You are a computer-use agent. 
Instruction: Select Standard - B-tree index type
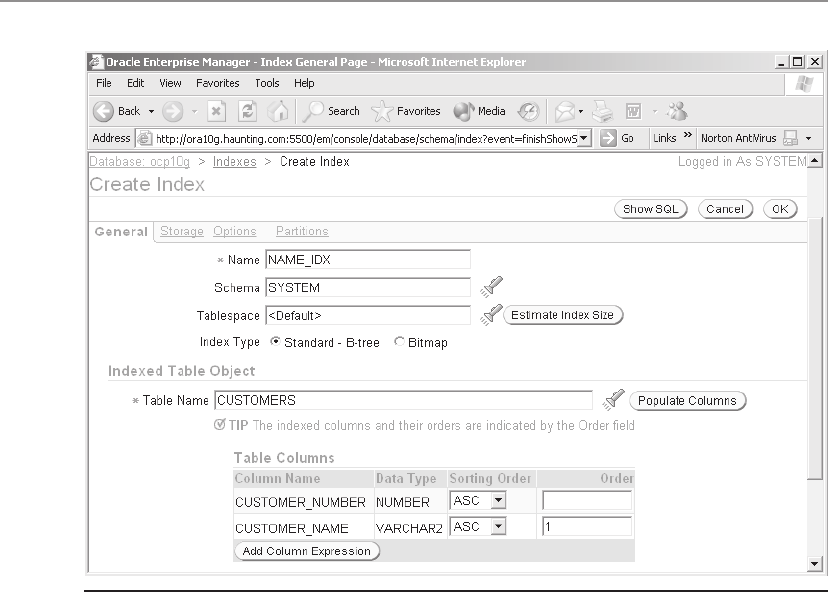pos(275,342)
